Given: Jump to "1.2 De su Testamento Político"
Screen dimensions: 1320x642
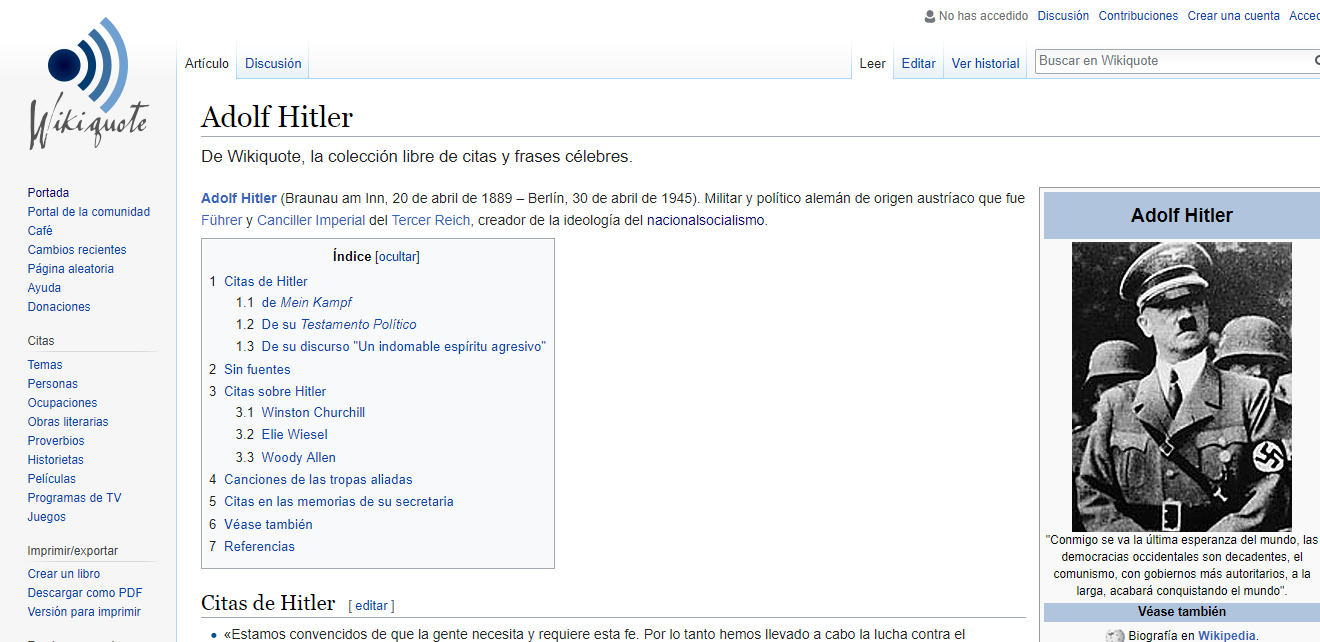Looking at the screenshot, I should click(x=326, y=325).
